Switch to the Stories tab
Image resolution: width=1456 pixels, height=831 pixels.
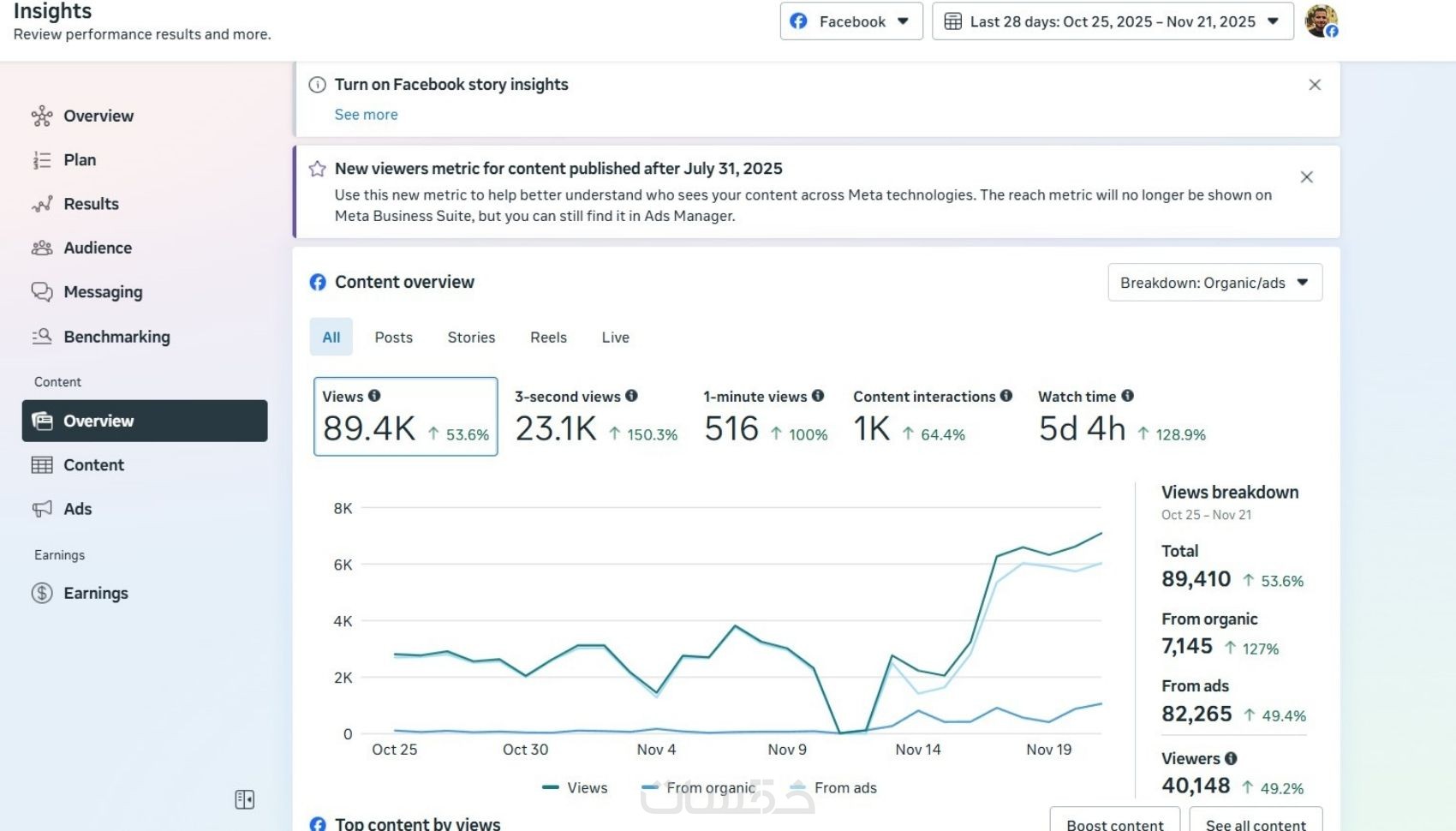[471, 338]
